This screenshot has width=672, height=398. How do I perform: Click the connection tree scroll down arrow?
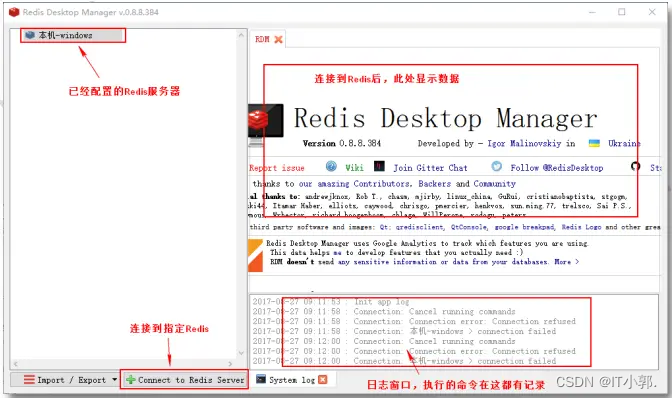point(241,353)
